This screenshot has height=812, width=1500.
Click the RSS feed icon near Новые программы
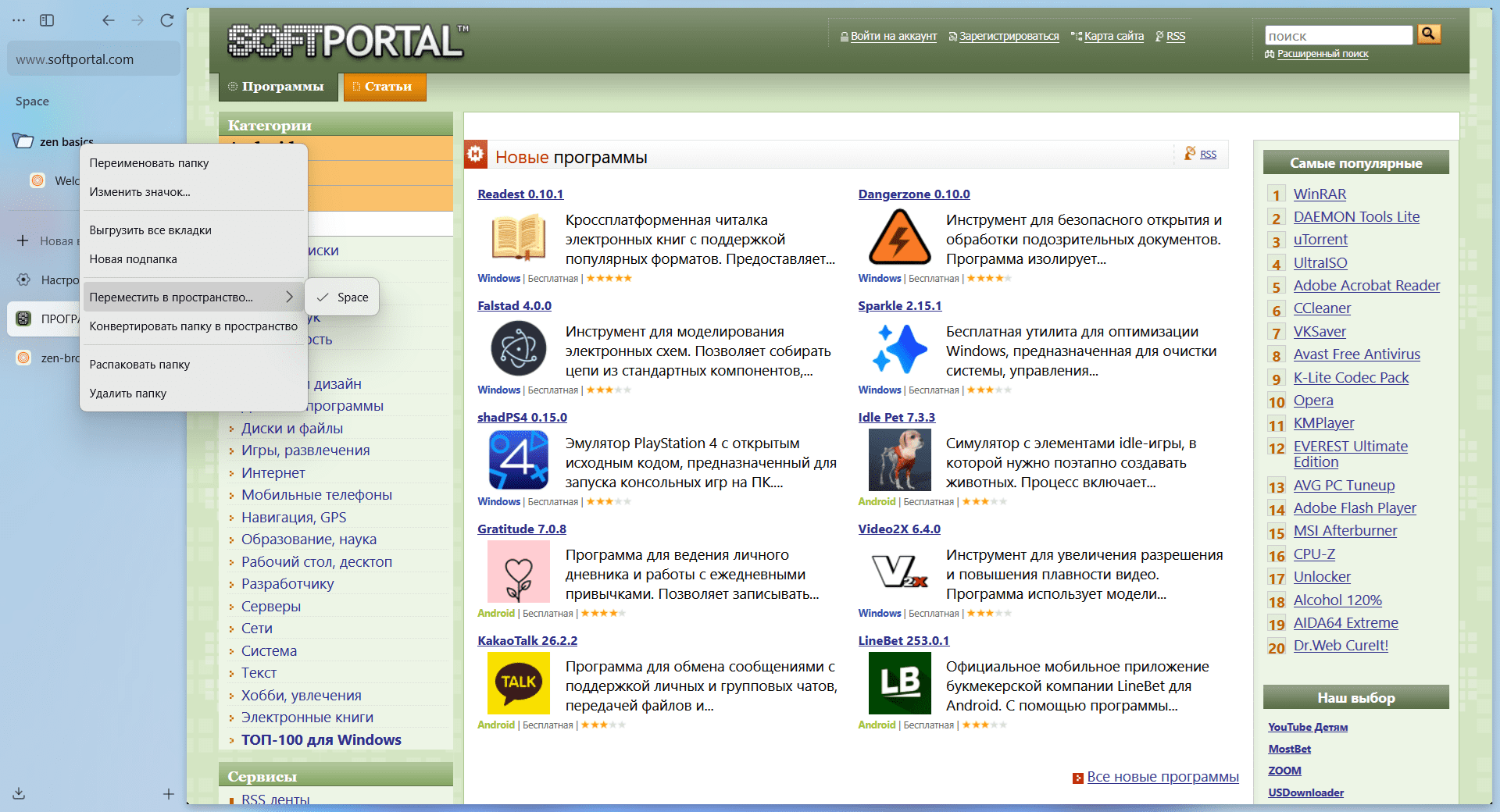click(x=1190, y=154)
